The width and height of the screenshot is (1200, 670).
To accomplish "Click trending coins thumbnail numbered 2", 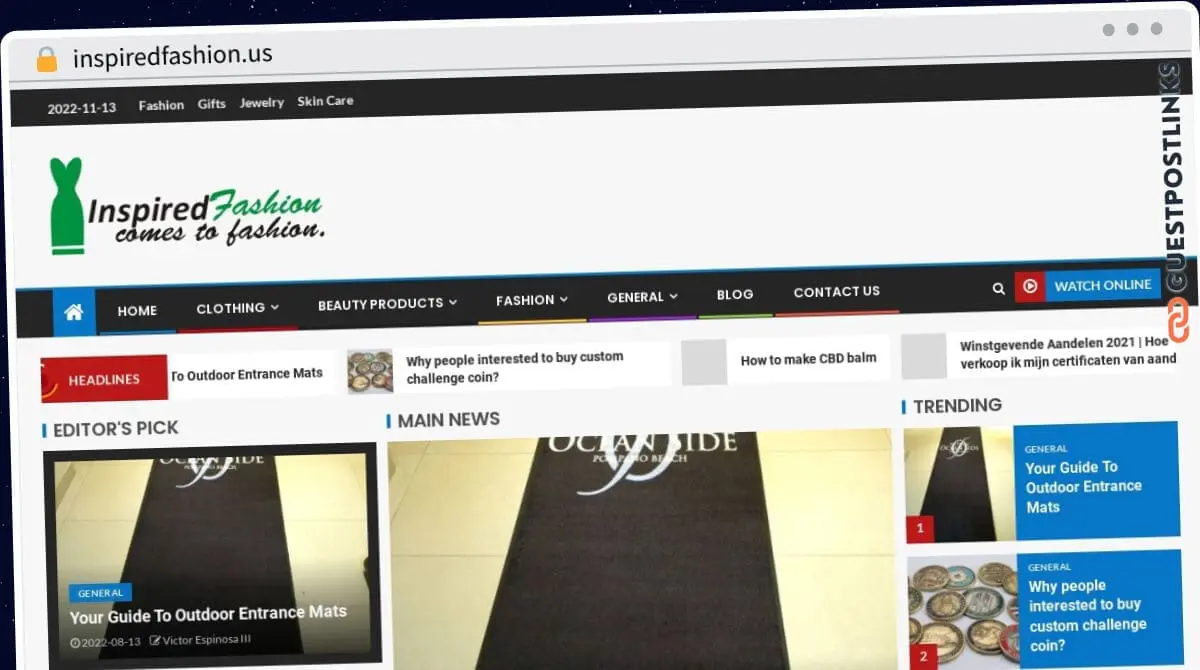I will [x=962, y=611].
